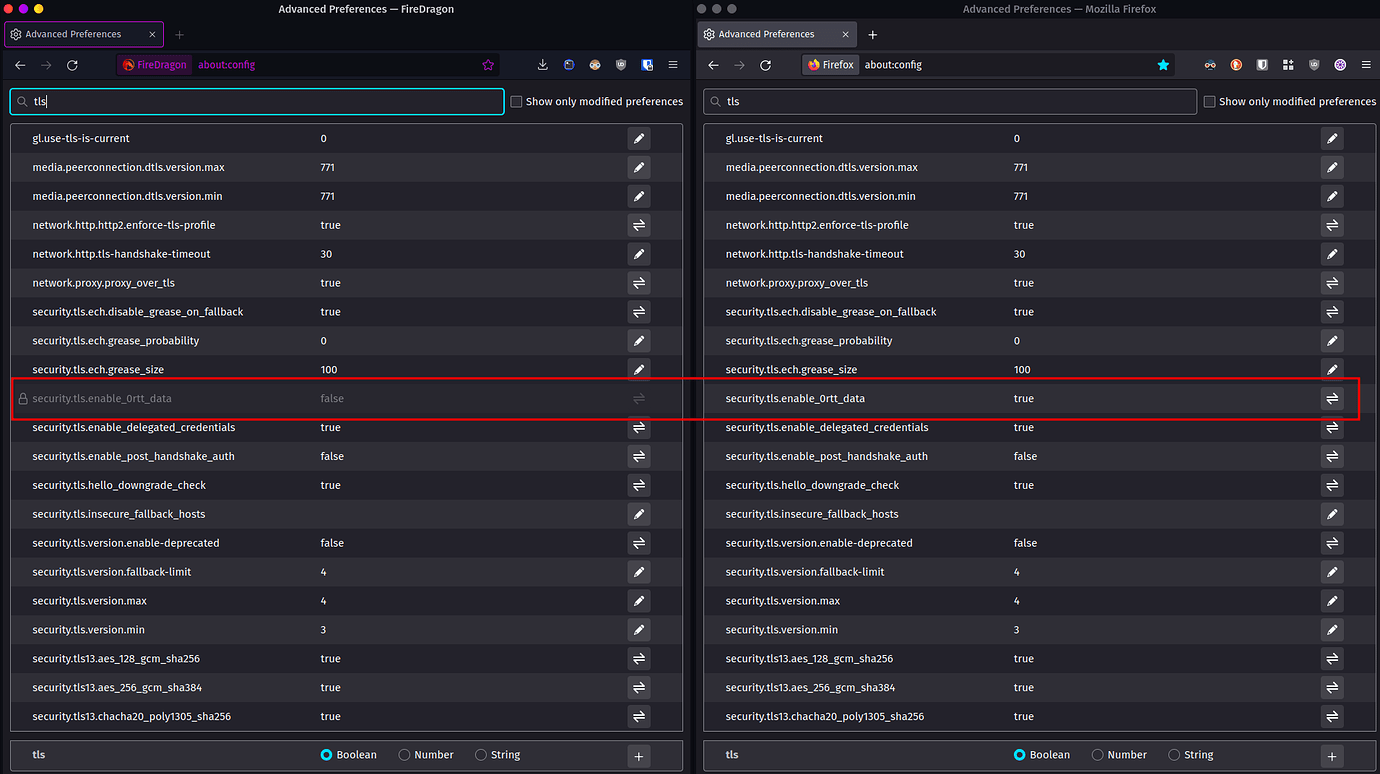Open the hamburger application menu in Firefox
1380x774 pixels.
tap(1365, 65)
